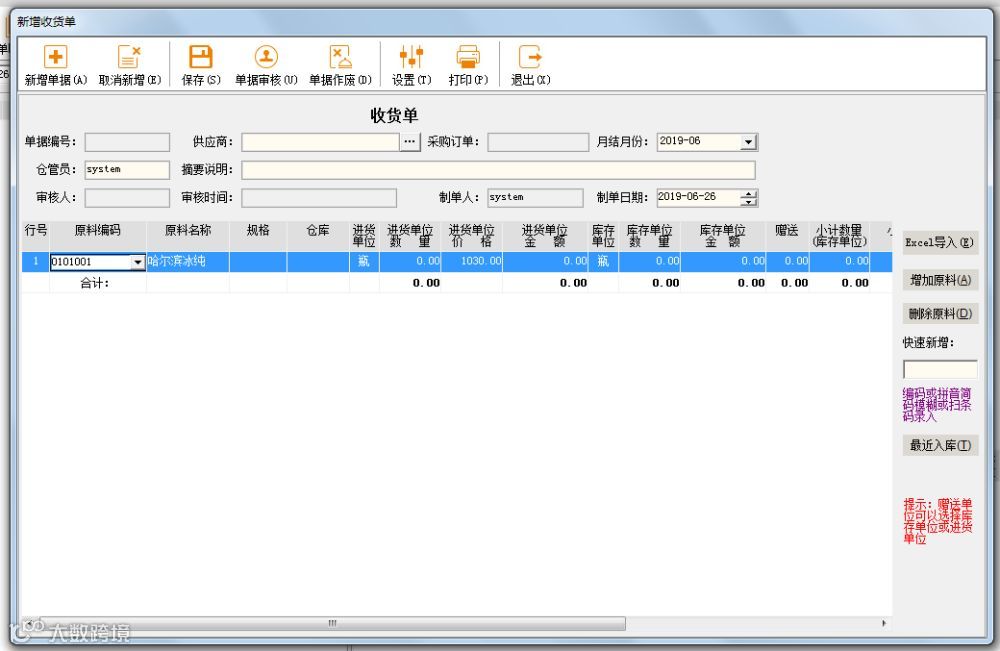Click the 合计 totals label
This screenshot has height=651, width=1000.
(94, 283)
